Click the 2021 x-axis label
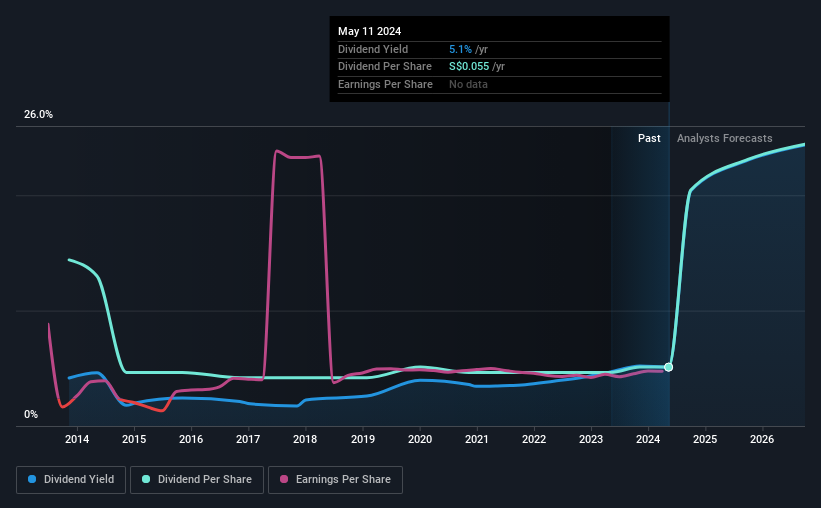 click(477, 439)
